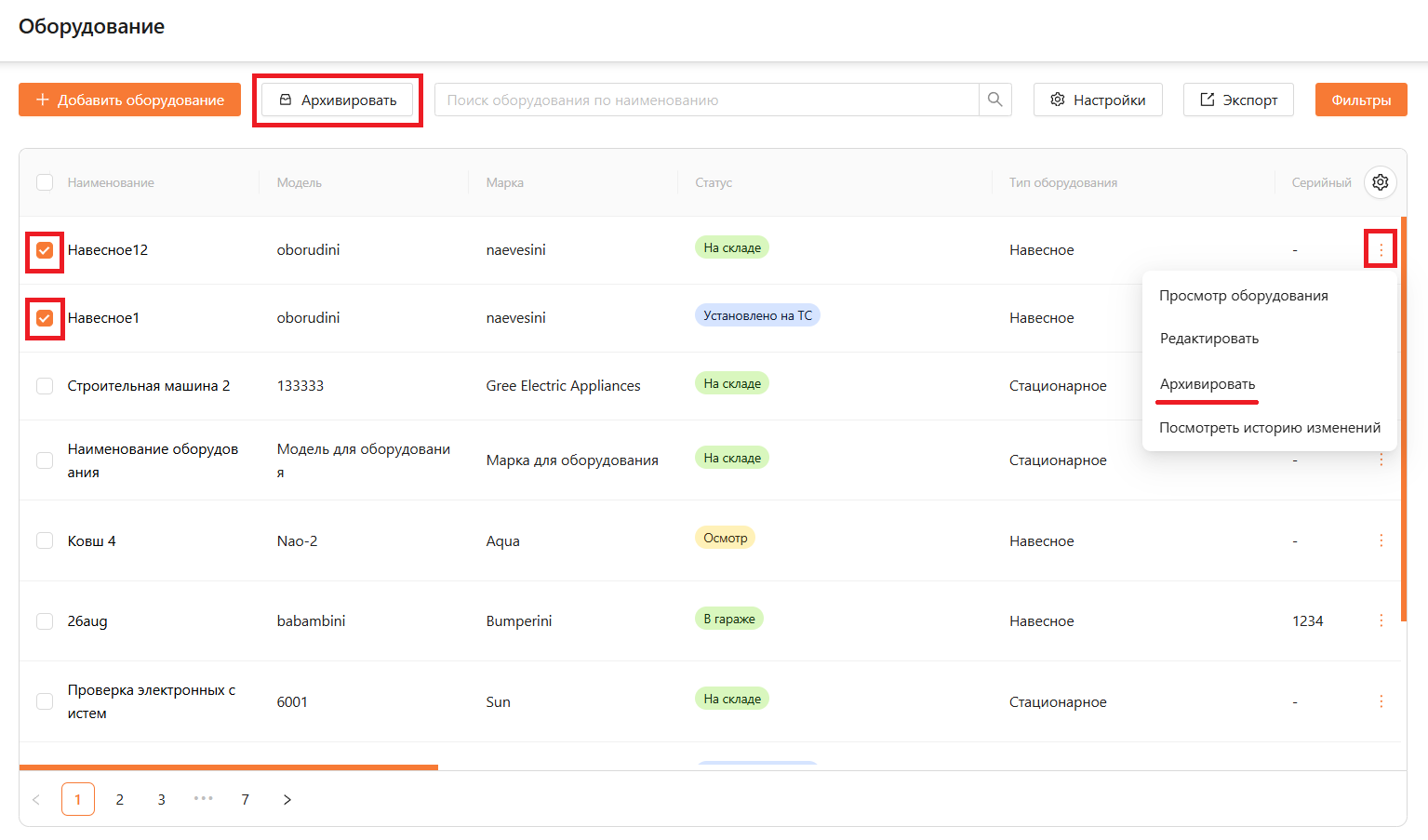This screenshot has height=840, width=1428.
Task: Choose Архивировать in the context menu
Action: point(1207,384)
